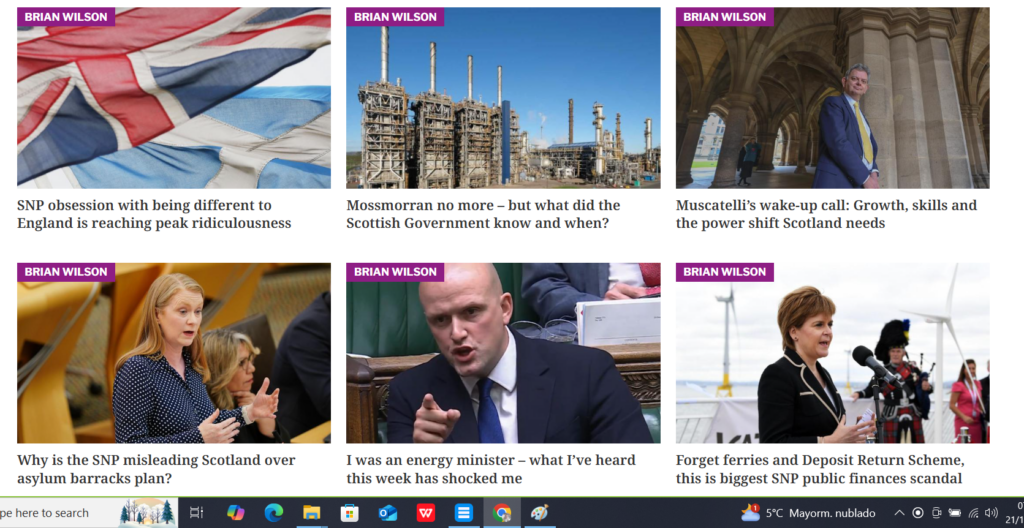Screen dimensions: 1024x528
Task: Open File Explorer folder icon
Action: (x=312, y=513)
